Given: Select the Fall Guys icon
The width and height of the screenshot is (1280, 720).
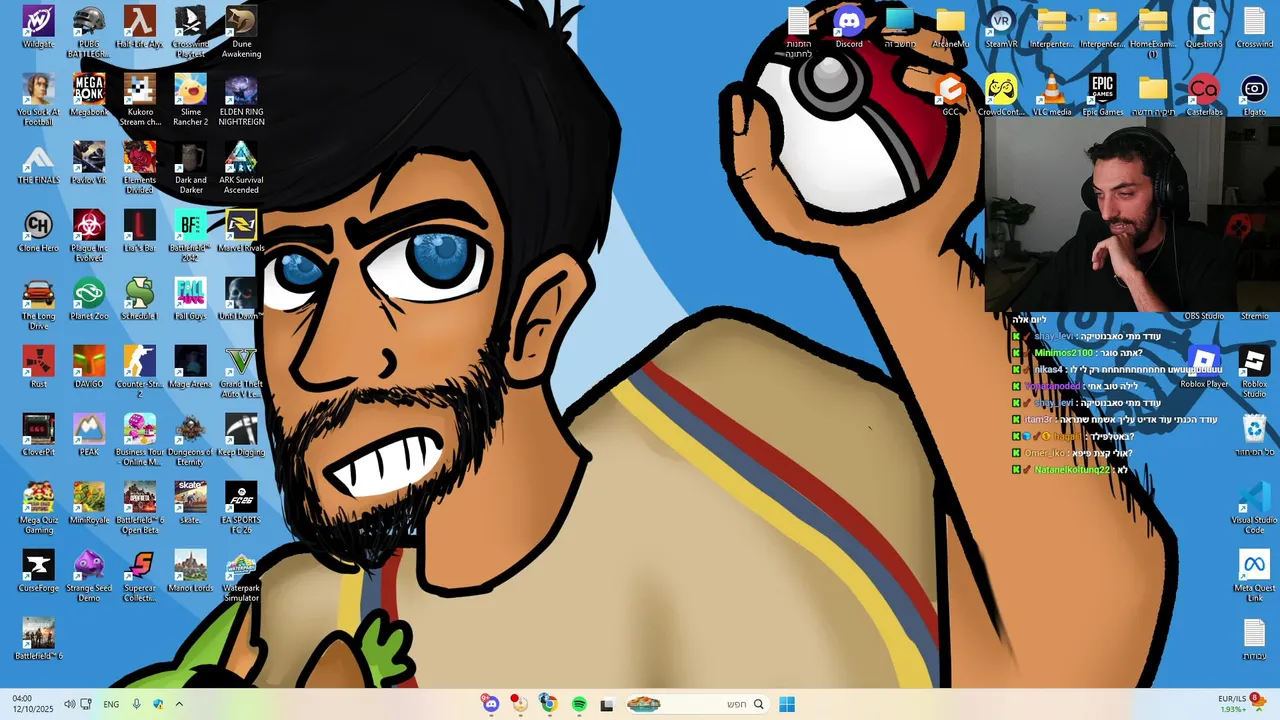Looking at the screenshot, I should tap(190, 299).
